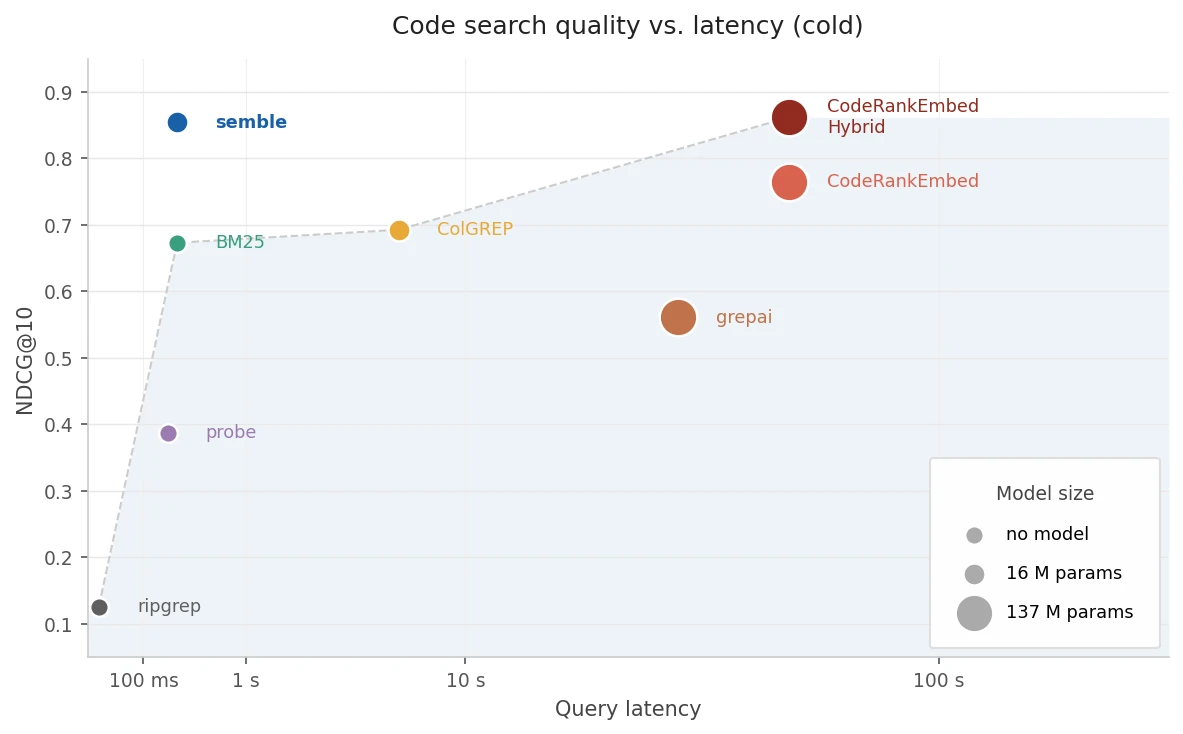Image resolution: width=1183 pixels, height=734 pixels.
Task: Click the 'Model size' legend title
Action: [1045, 493]
